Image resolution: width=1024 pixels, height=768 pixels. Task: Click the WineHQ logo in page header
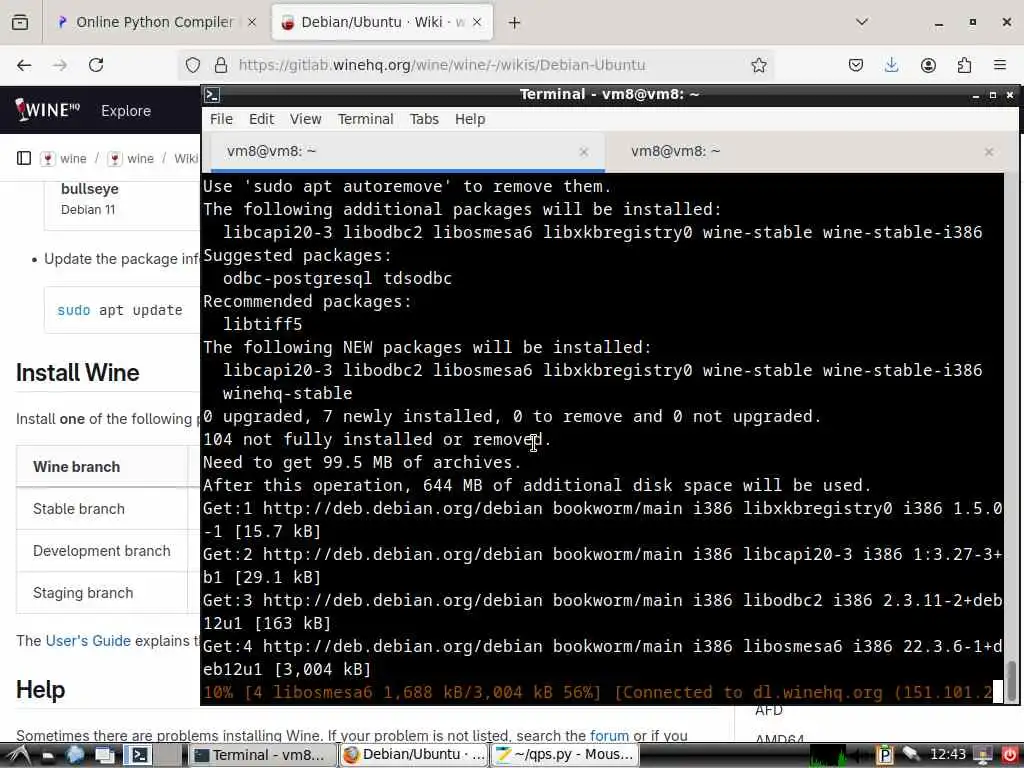(47, 110)
